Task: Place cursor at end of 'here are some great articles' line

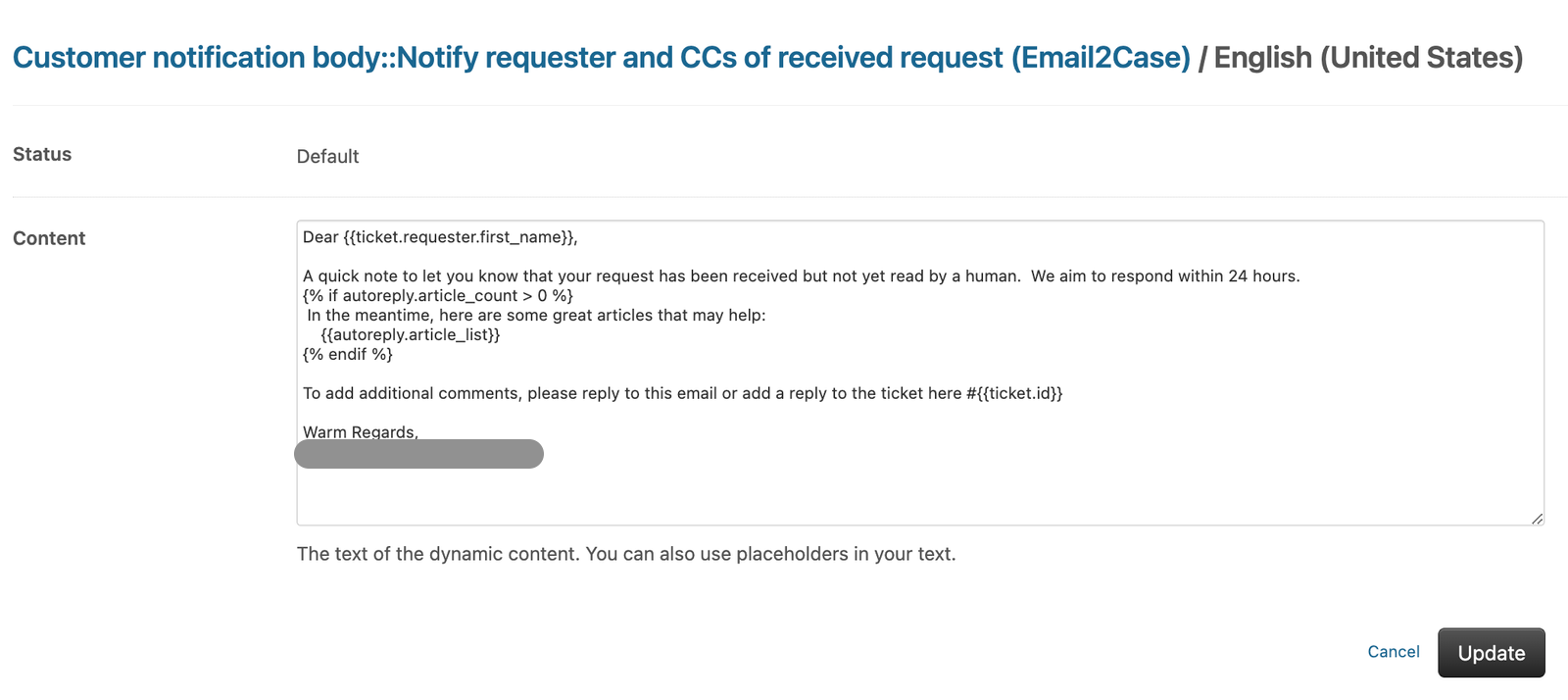Action: pos(767,315)
